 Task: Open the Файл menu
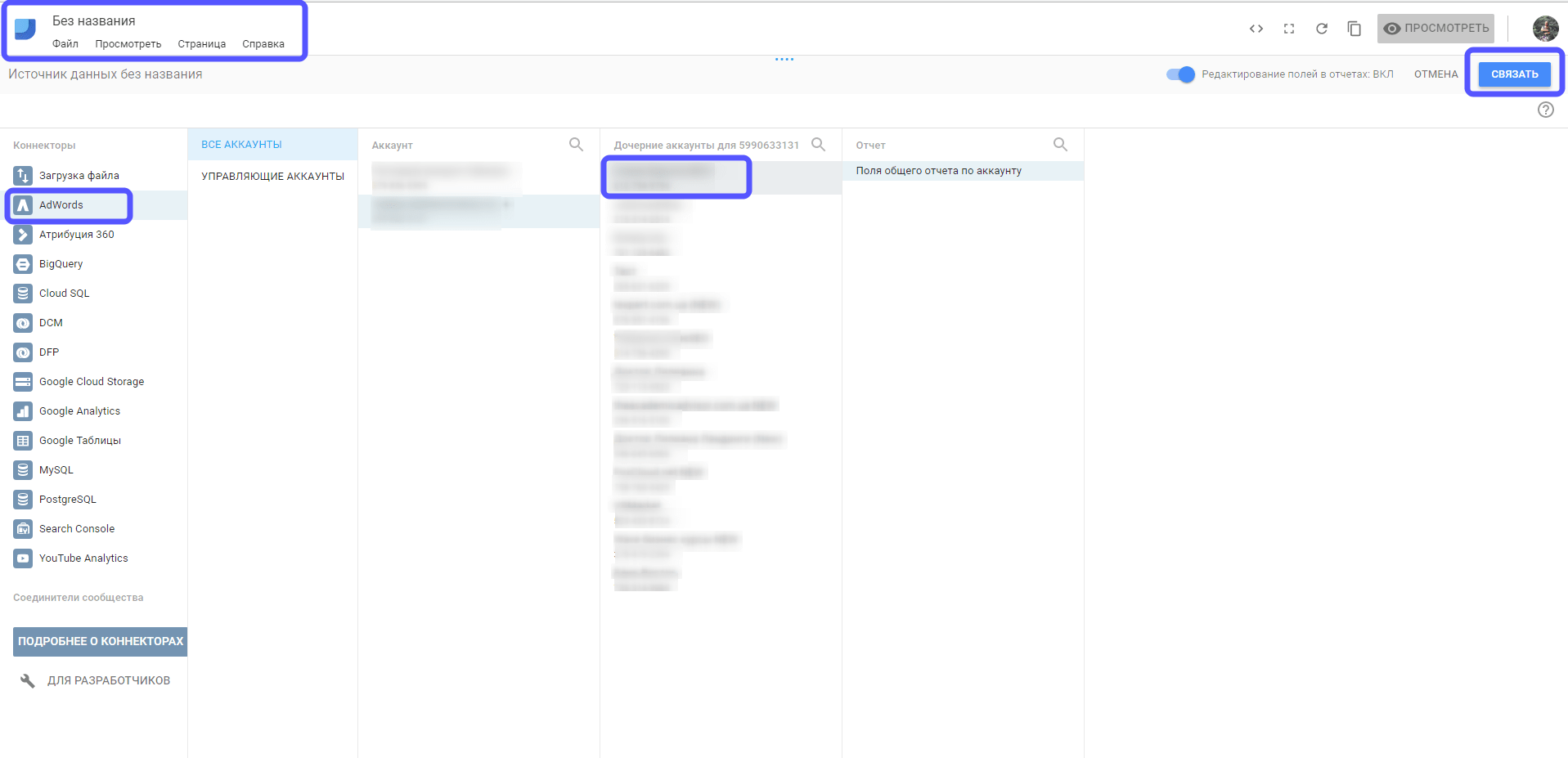65,44
